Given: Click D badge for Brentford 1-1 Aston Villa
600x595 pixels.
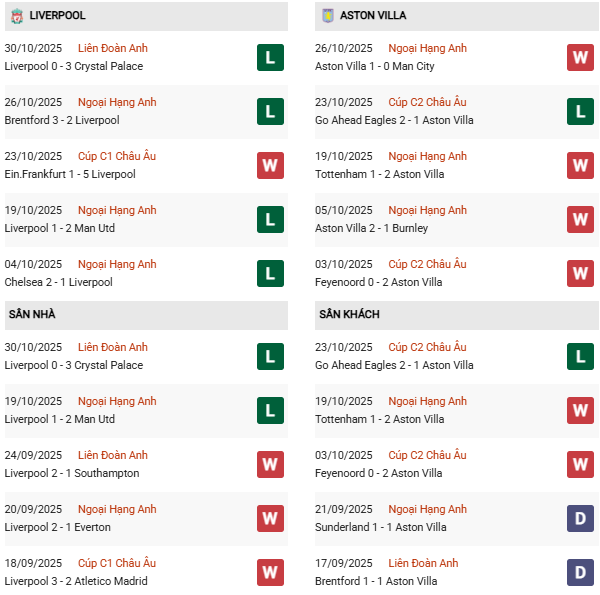Looking at the screenshot, I should (580, 573).
